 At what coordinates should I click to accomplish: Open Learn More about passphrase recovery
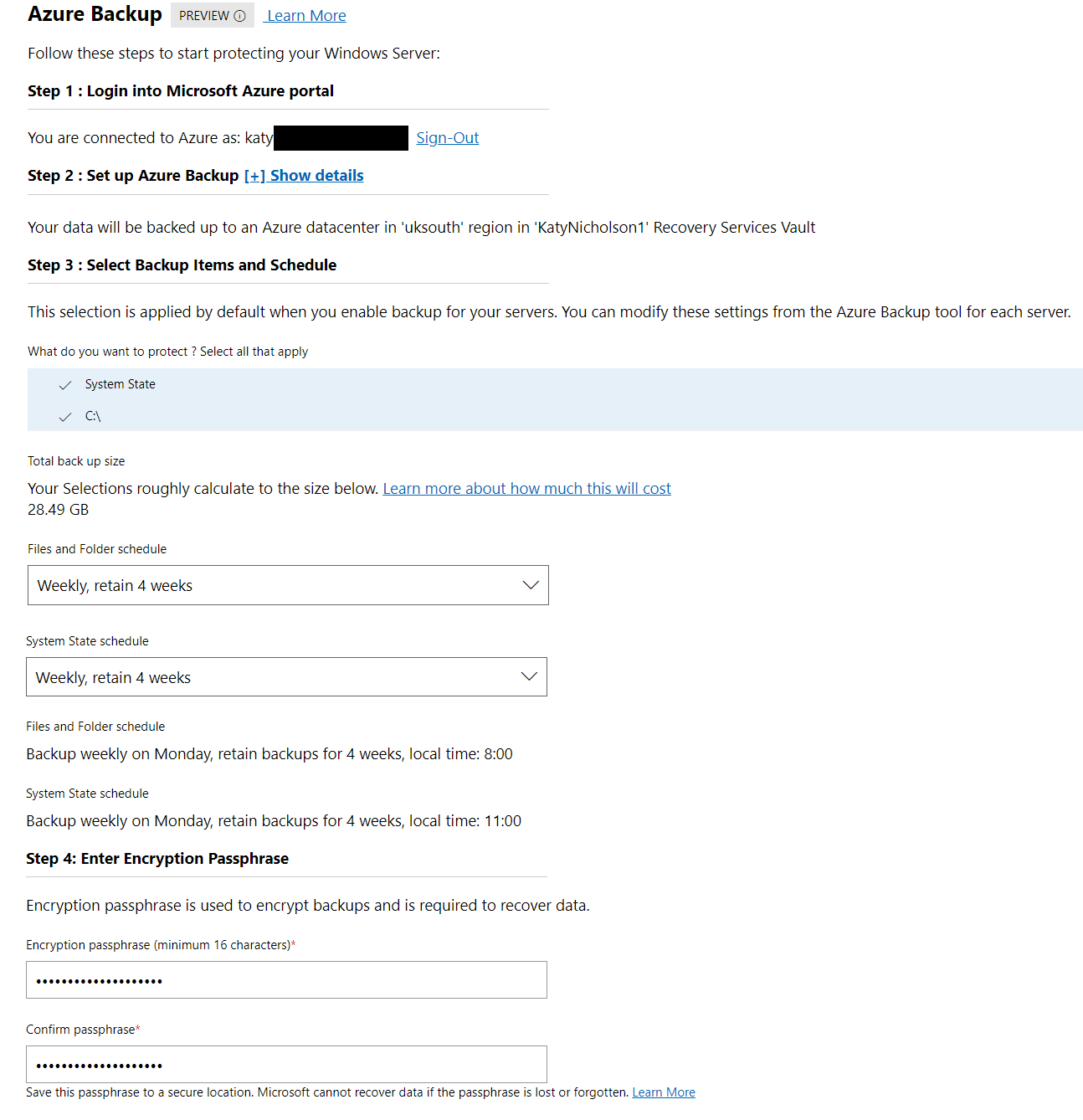(x=663, y=1092)
